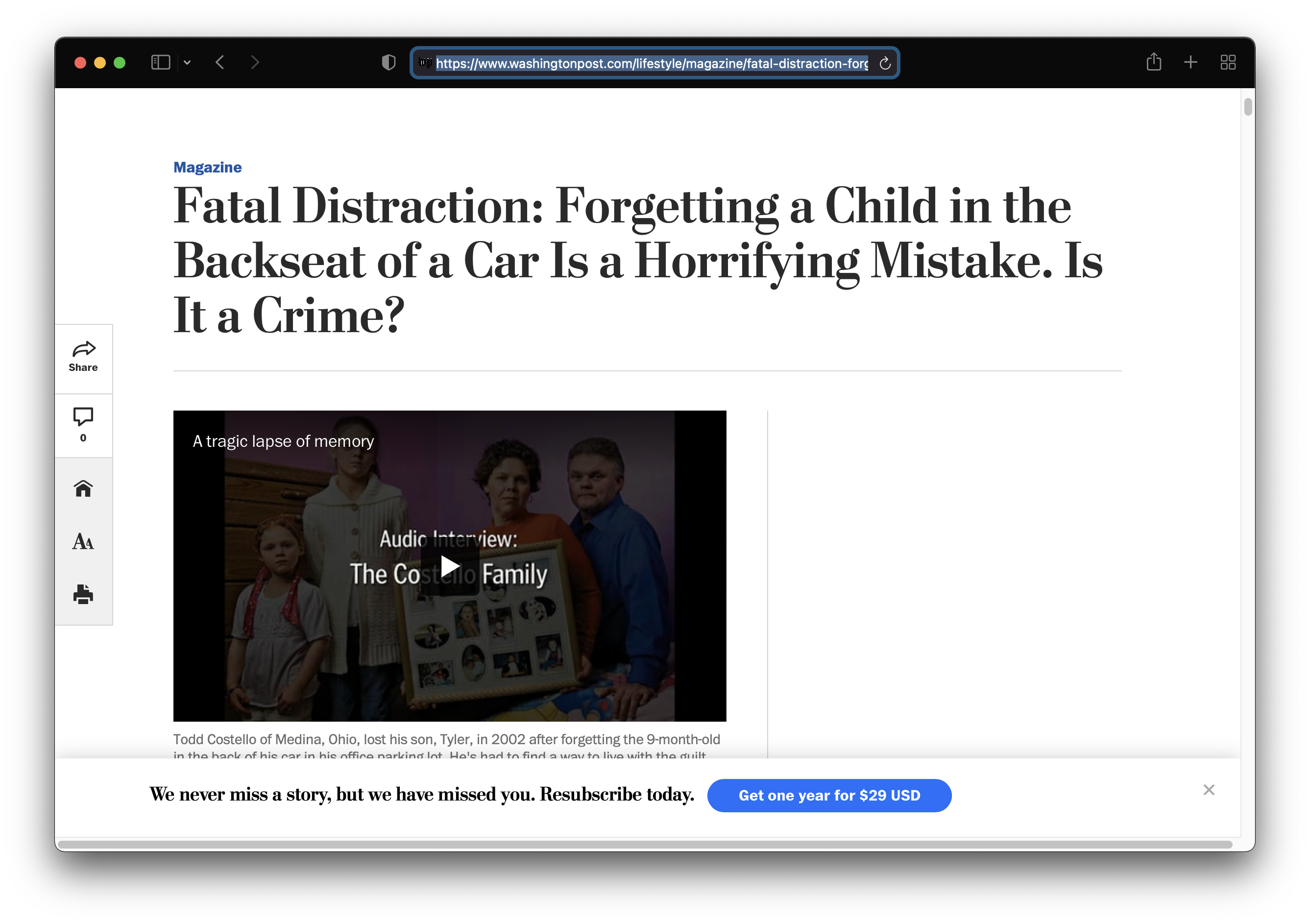Reload the page with refresh icon
Viewport: 1310px width, 924px height.
click(885, 63)
